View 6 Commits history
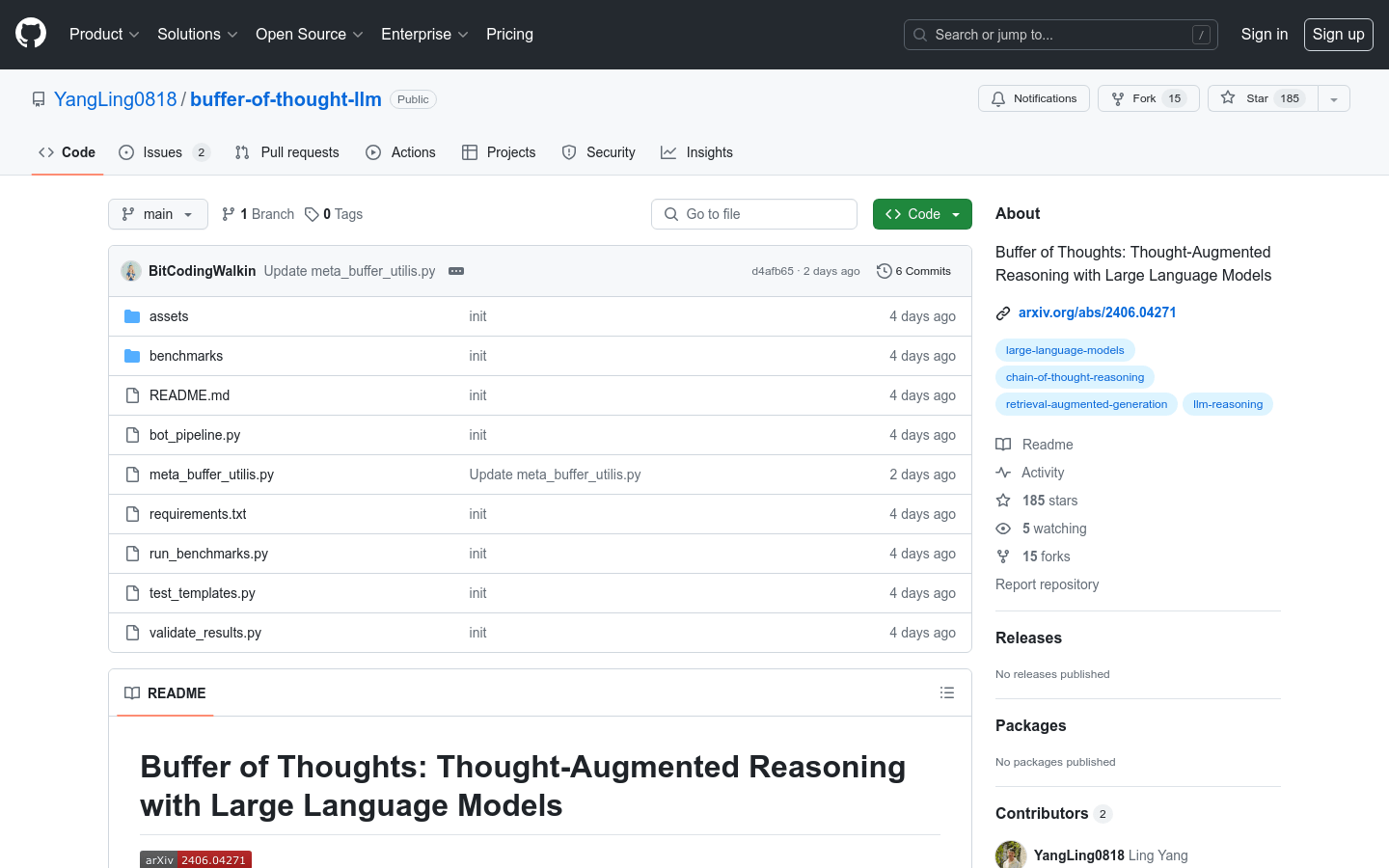Viewport: 1389px width, 868px height. pos(914,271)
